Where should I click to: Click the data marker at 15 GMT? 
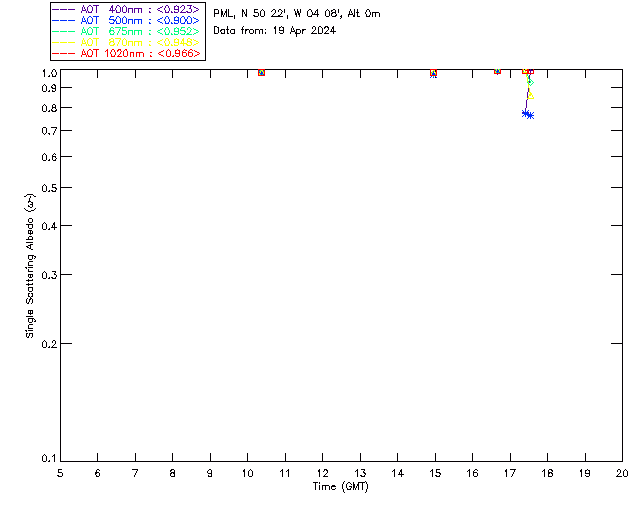click(433, 73)
